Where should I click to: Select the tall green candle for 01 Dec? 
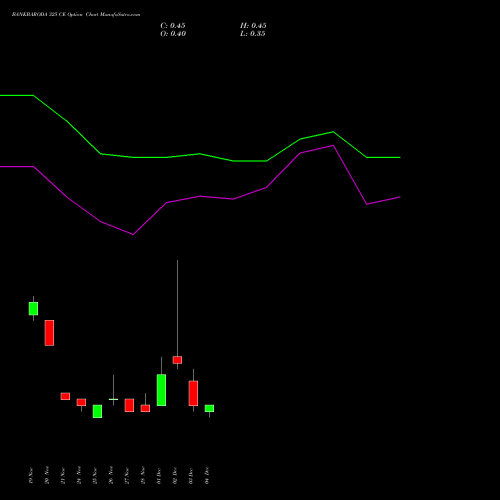pyautogui.click(x=161, y=390)
